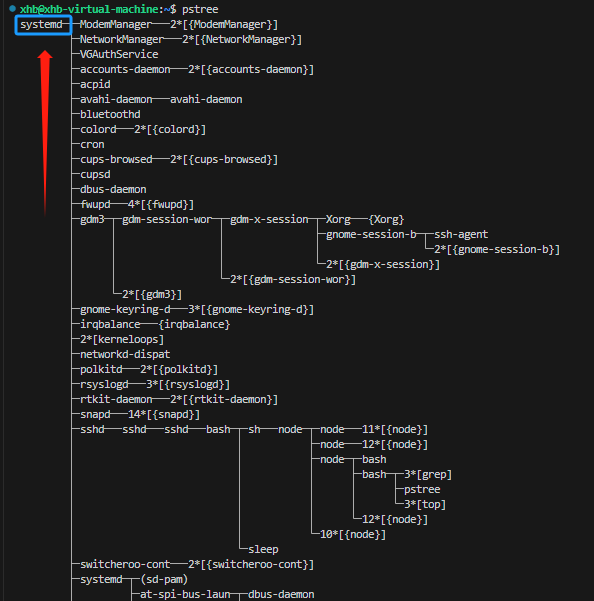Select the bluetoothd process line
Screen dimensions: 594x601
(110, 114)
